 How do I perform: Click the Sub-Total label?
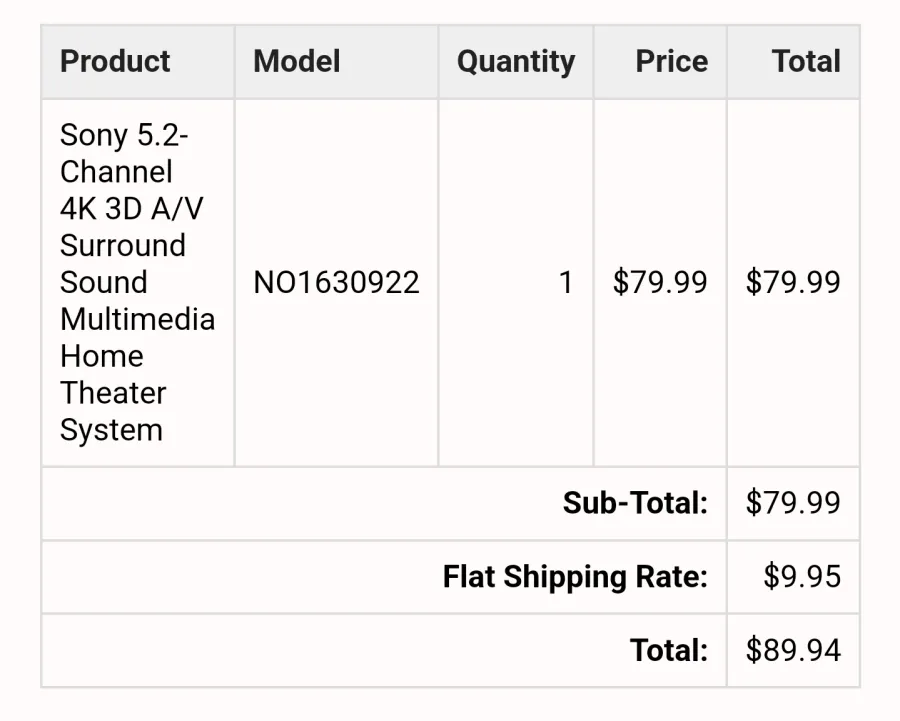tap(635, 503)
